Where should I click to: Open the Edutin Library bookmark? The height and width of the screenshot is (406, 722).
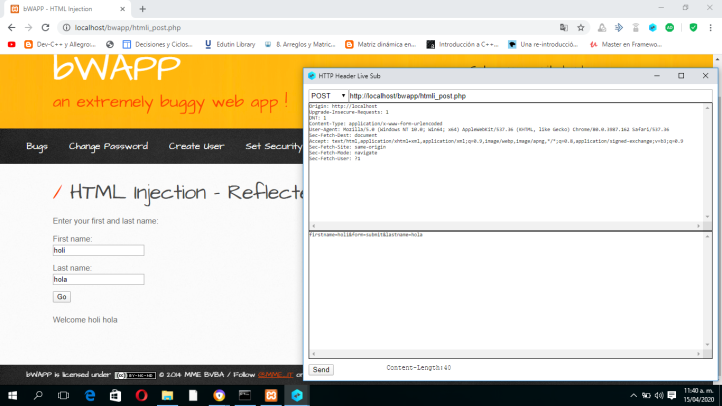click(230, 45)
